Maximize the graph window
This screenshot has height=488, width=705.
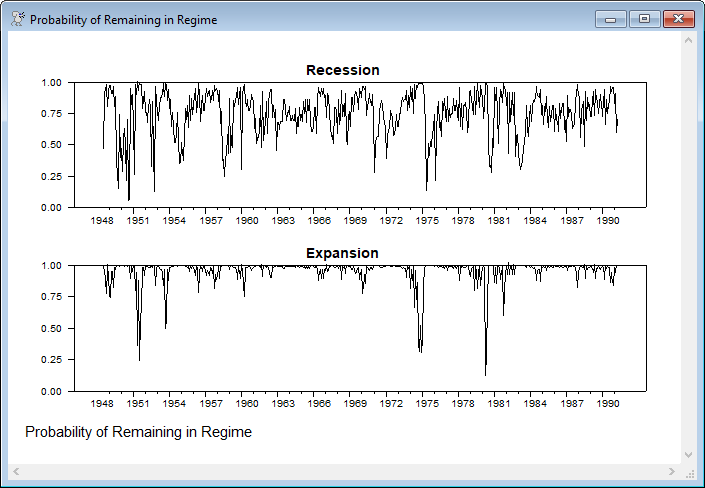[x=643, y=19]
